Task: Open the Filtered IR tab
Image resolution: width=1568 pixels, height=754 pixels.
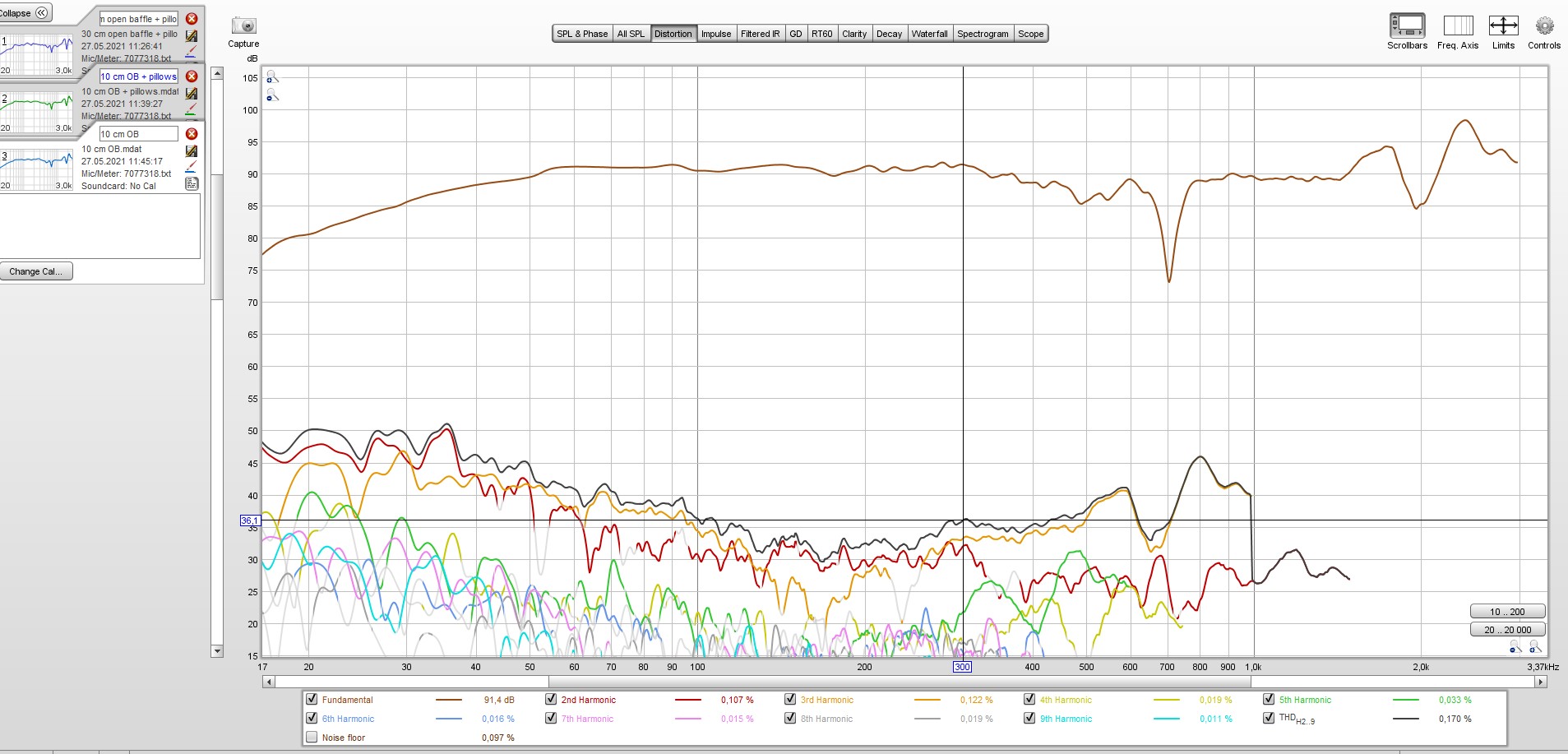Action: [x=760, y=34]
